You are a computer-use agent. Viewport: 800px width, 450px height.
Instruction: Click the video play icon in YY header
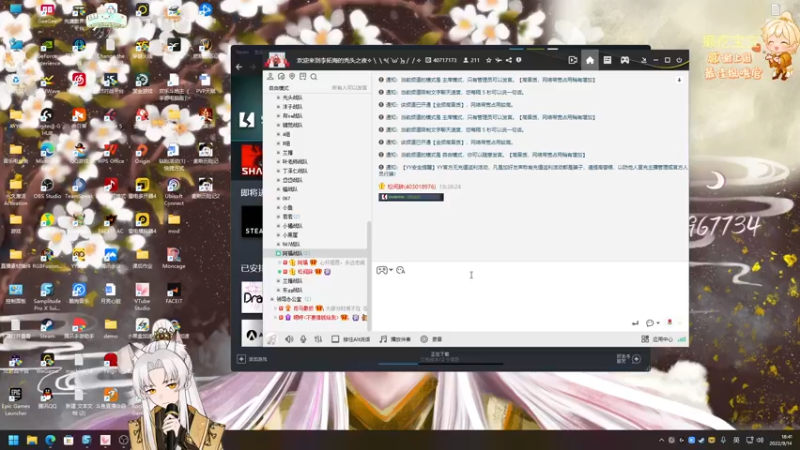tap(572, 60)
